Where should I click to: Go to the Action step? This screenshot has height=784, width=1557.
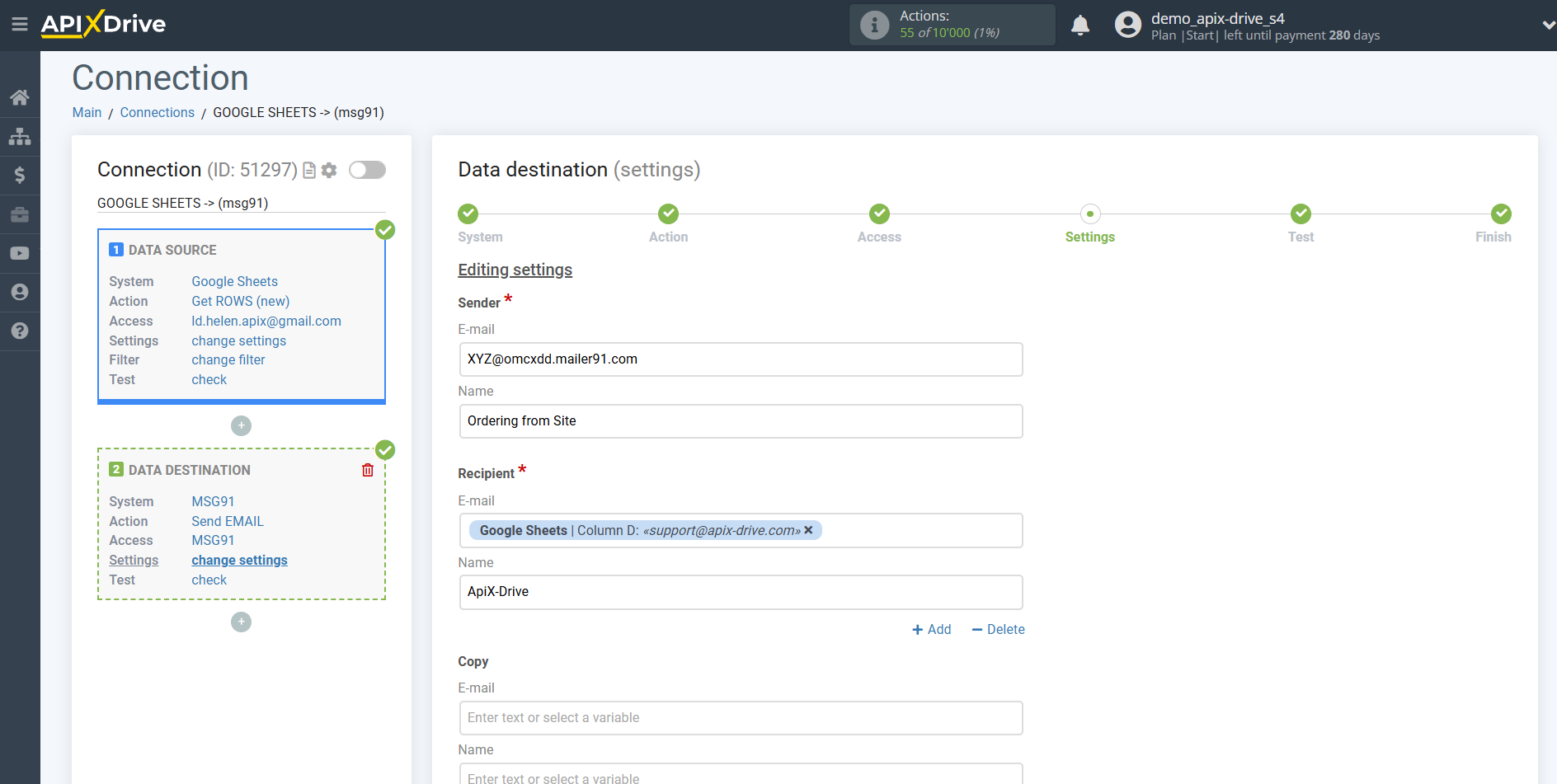click(668, 214)
